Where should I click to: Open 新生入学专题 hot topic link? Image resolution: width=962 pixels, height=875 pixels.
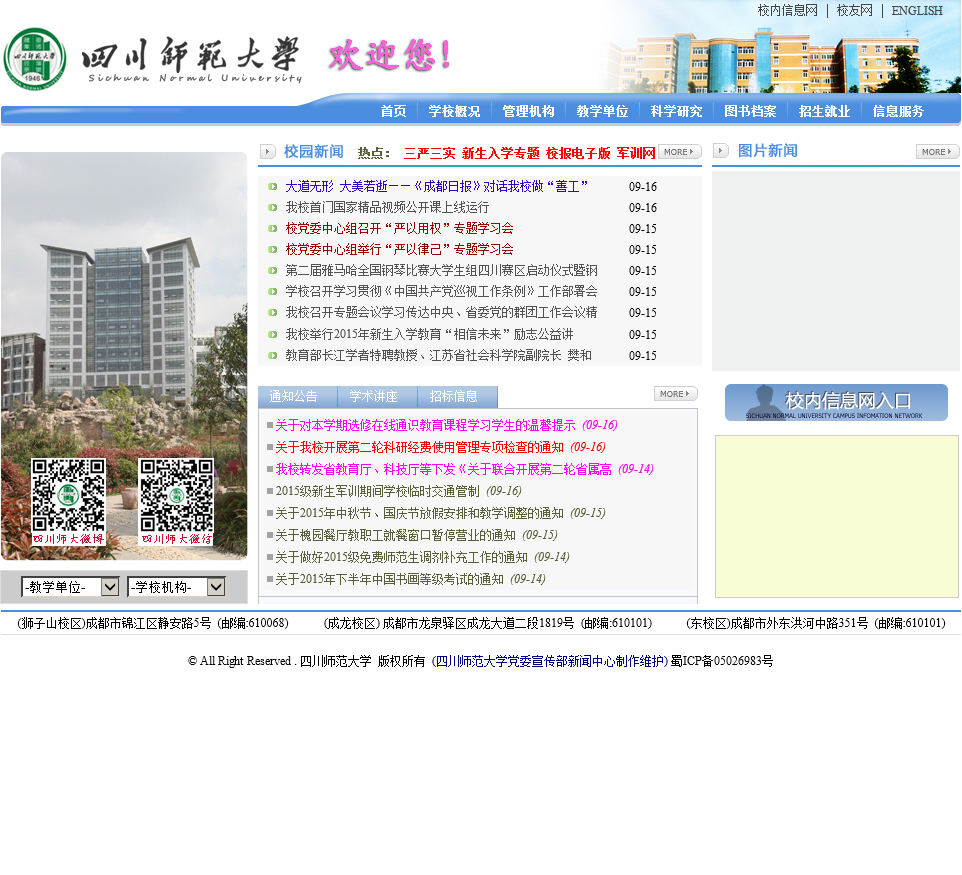click(x=500, y=153)
